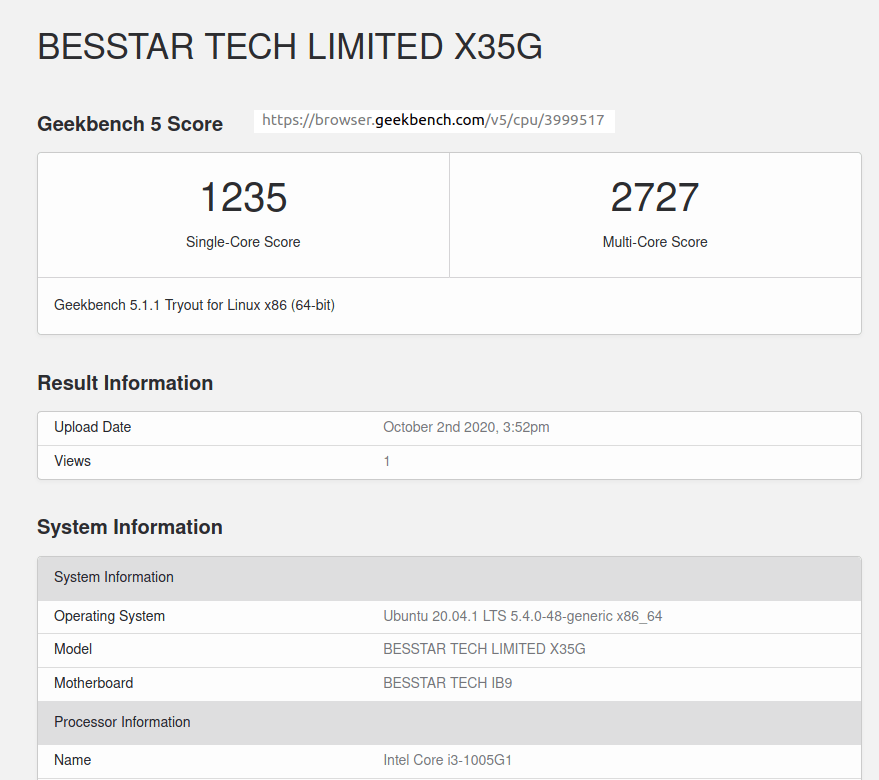Screen dimensions: 879x780
Task: Click the processor Name row label
Action: tap(72, 760)
